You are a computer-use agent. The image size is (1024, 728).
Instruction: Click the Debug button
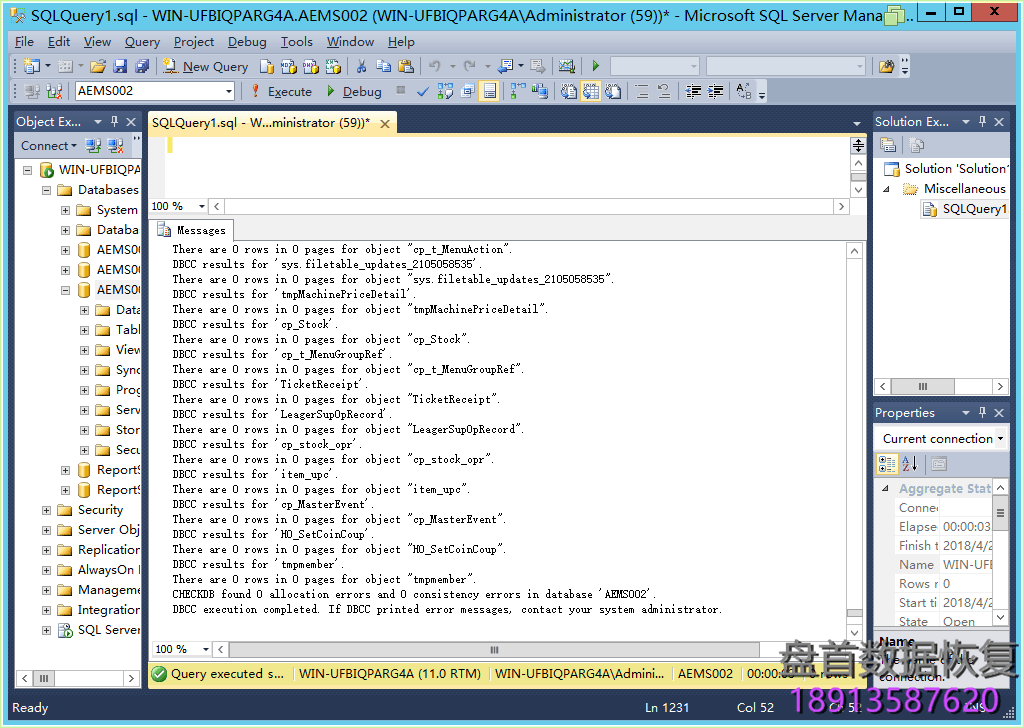click(353, 91)
